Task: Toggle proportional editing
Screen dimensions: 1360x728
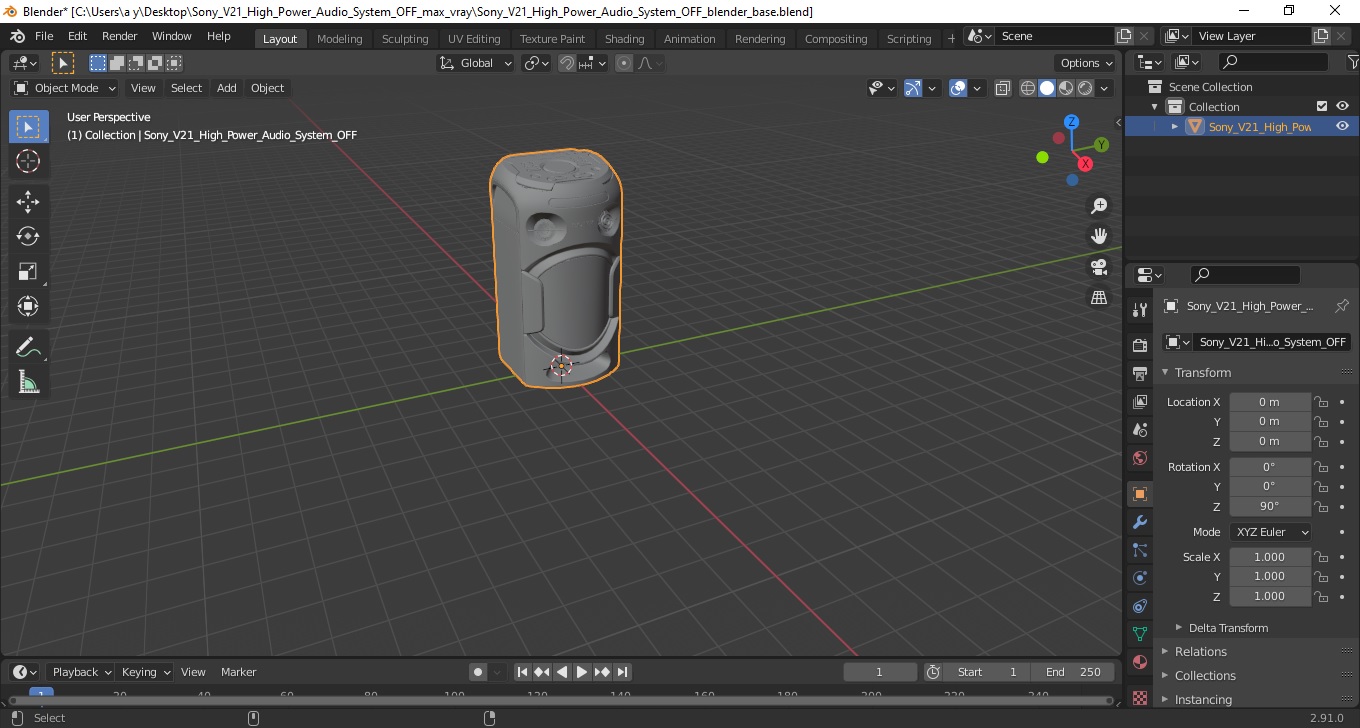Action: [624, 63]
